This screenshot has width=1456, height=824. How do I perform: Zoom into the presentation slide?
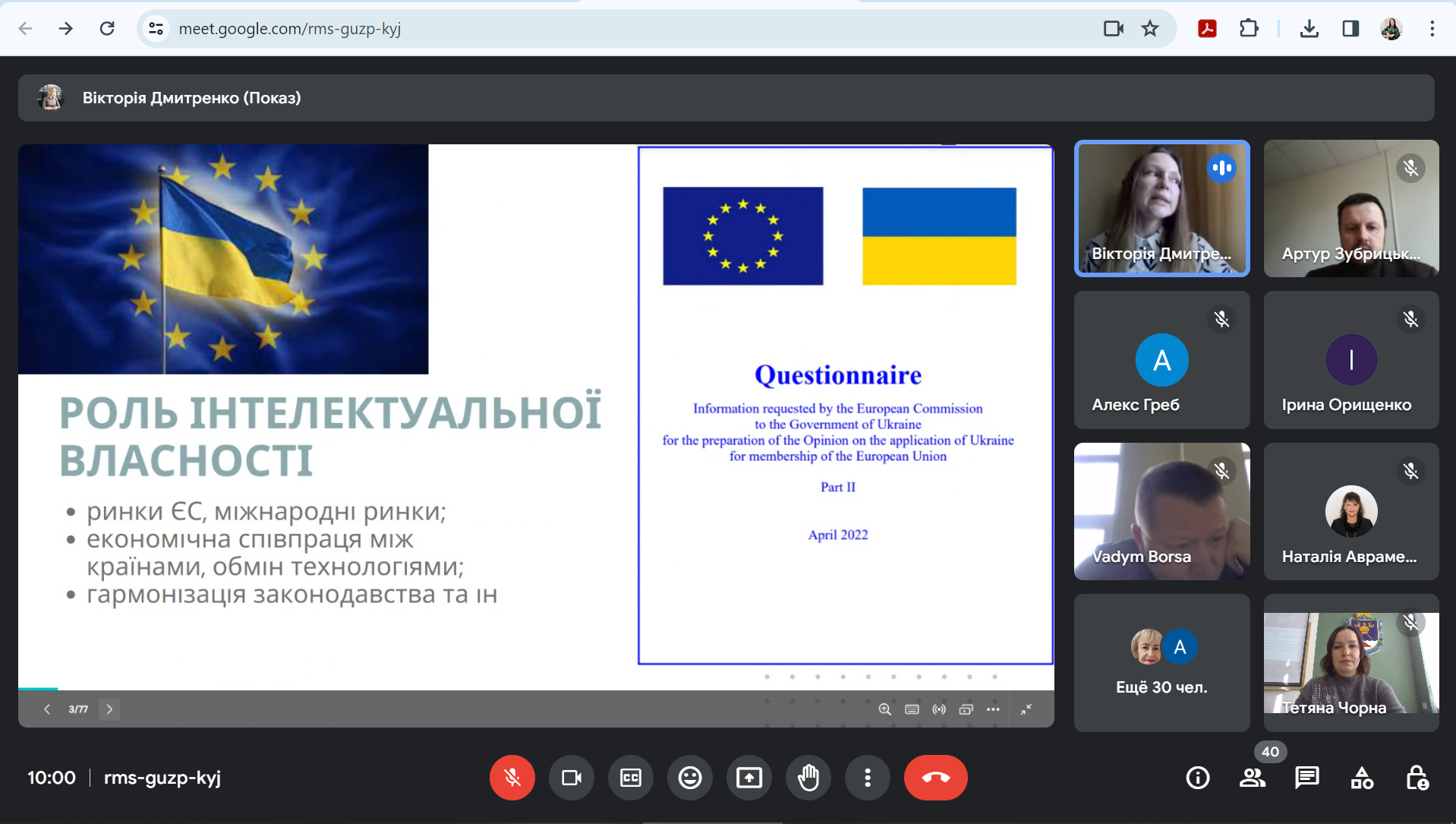click(885, 709)
